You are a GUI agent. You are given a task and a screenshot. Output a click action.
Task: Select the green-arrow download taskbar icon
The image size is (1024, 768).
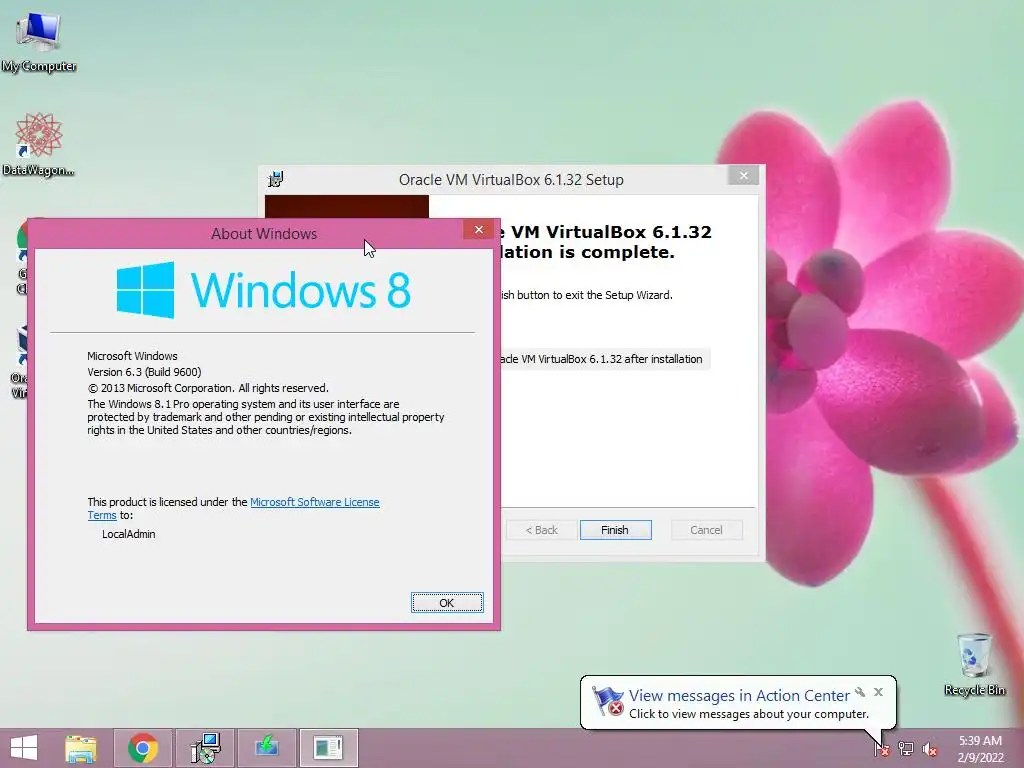click(267, 748)
